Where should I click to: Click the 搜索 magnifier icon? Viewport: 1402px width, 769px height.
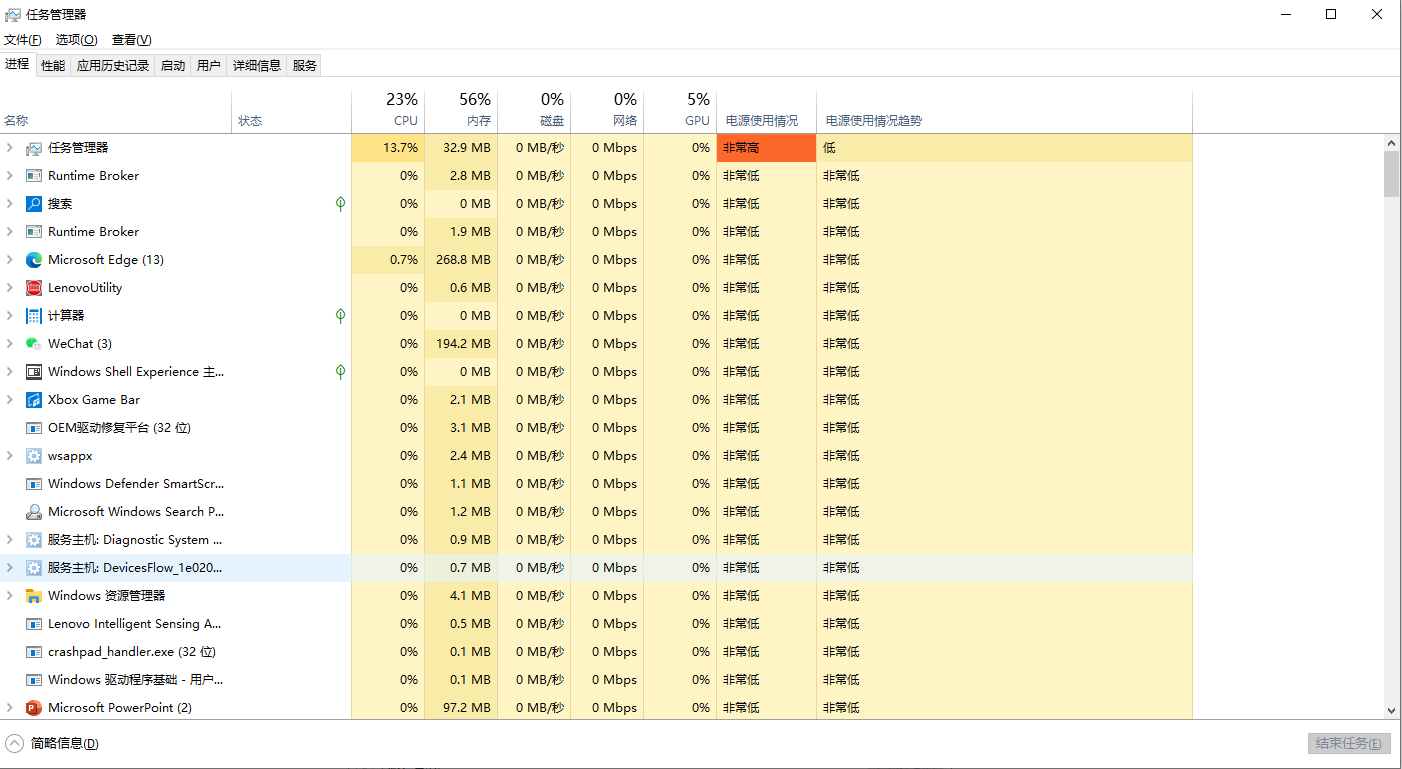34,204
